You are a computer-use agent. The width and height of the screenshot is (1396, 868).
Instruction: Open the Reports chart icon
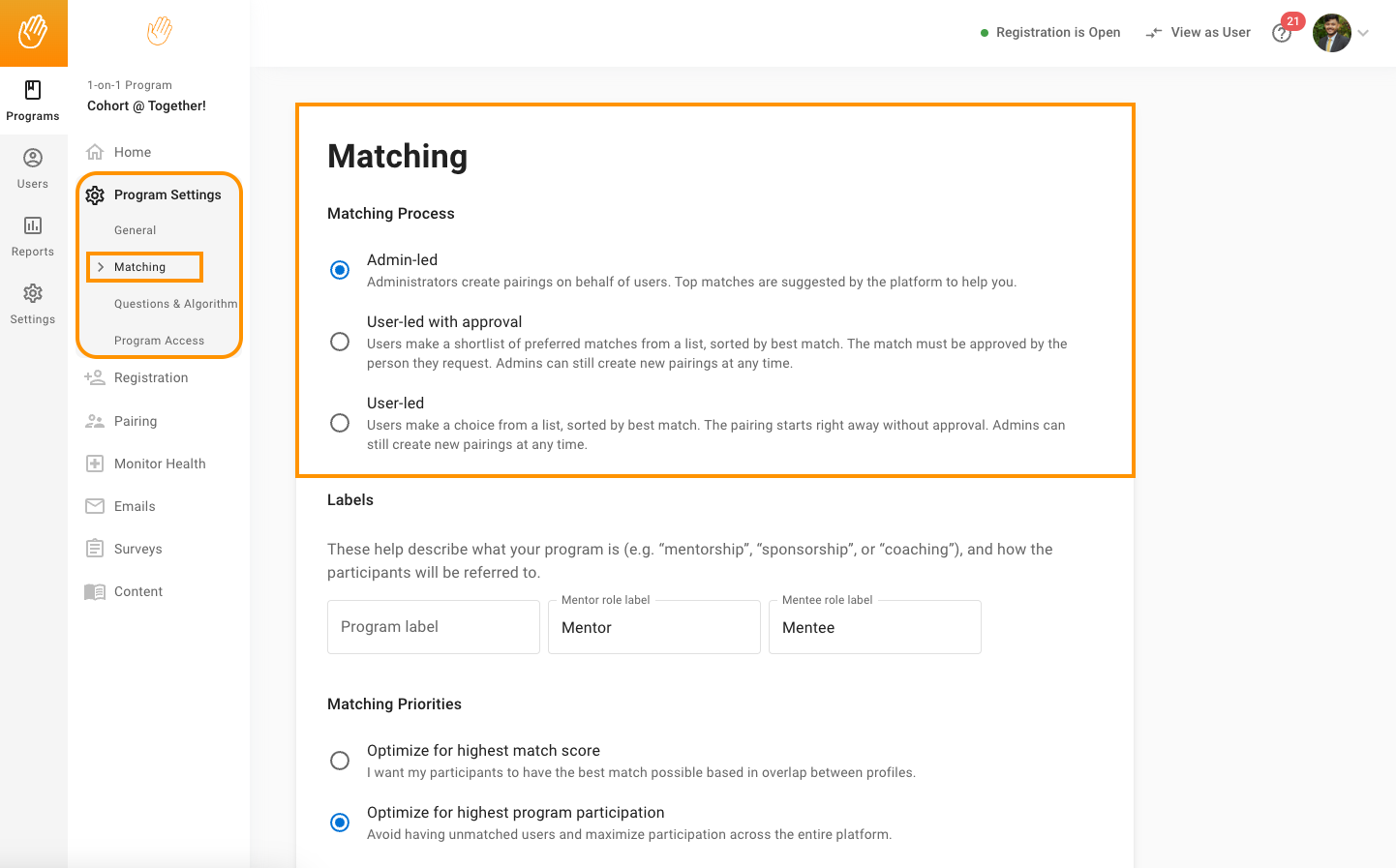(x=33, y=225)
